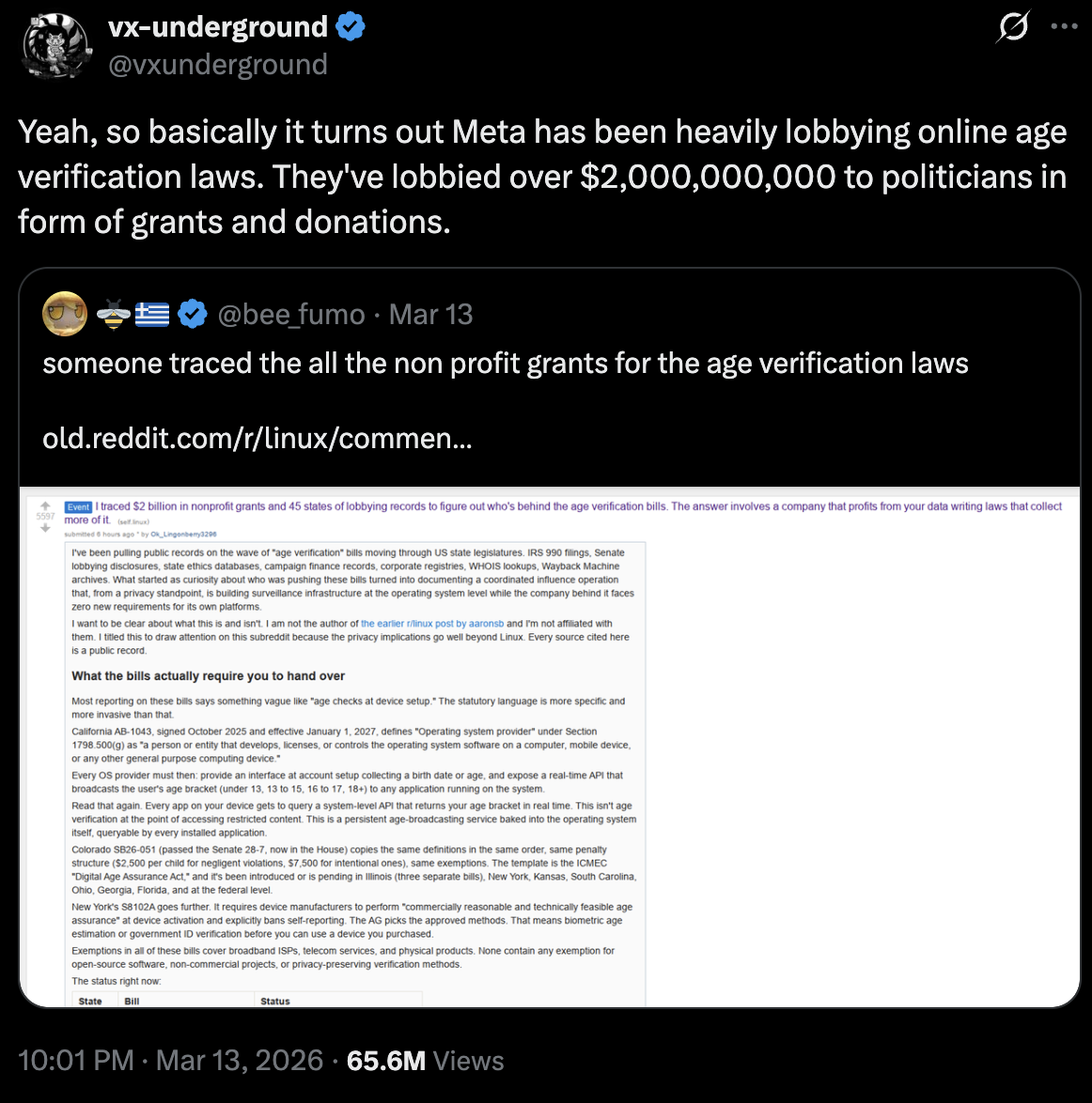Open the quoted tweet author's avatar
1092x1103 pixels.
click(65, 314)
